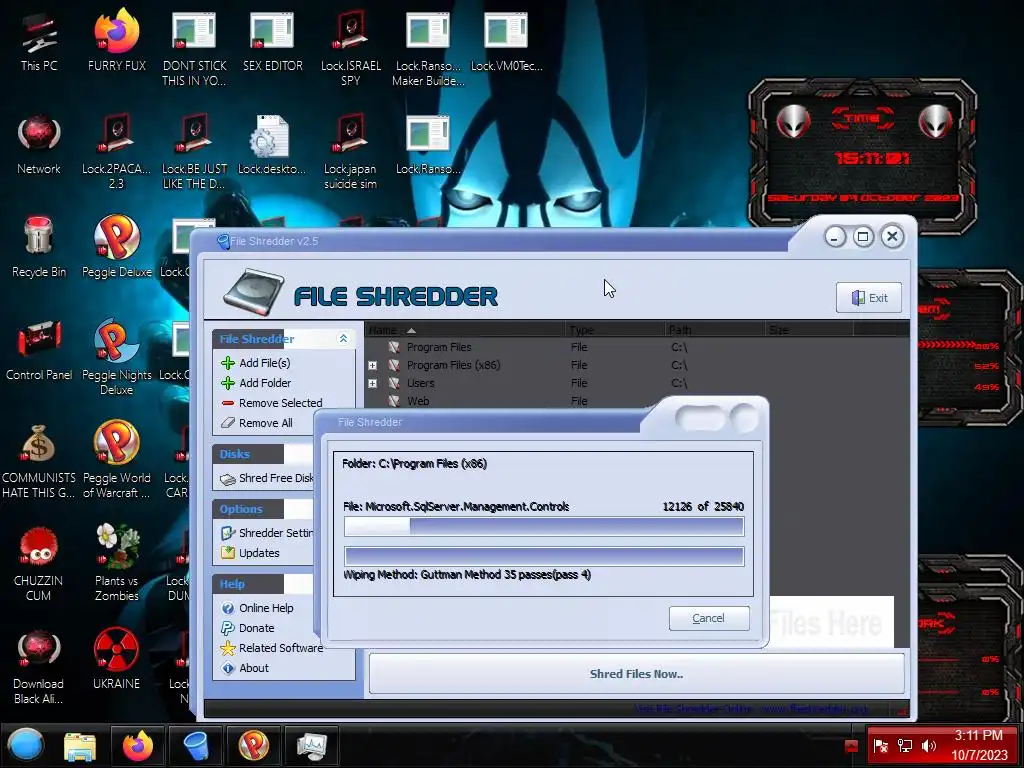Click Shred Files Now button
The width and height of the screenshot is (1024, 768).
(636, 673)
